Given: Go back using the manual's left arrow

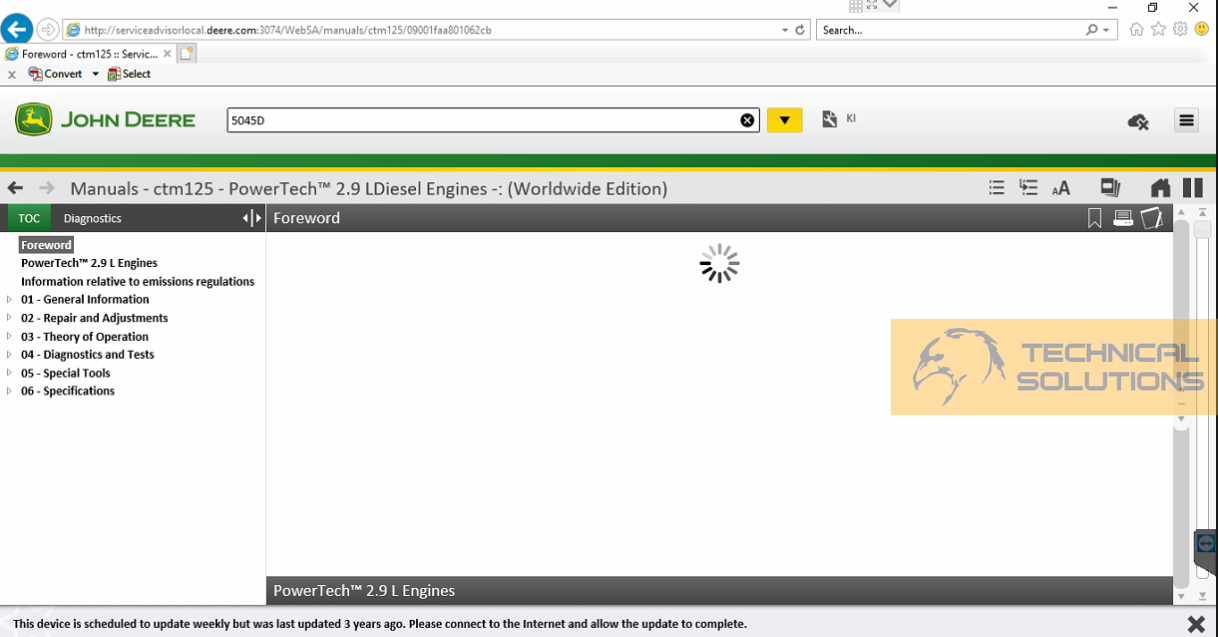Looking at the screenshot, I should [16, 188].
